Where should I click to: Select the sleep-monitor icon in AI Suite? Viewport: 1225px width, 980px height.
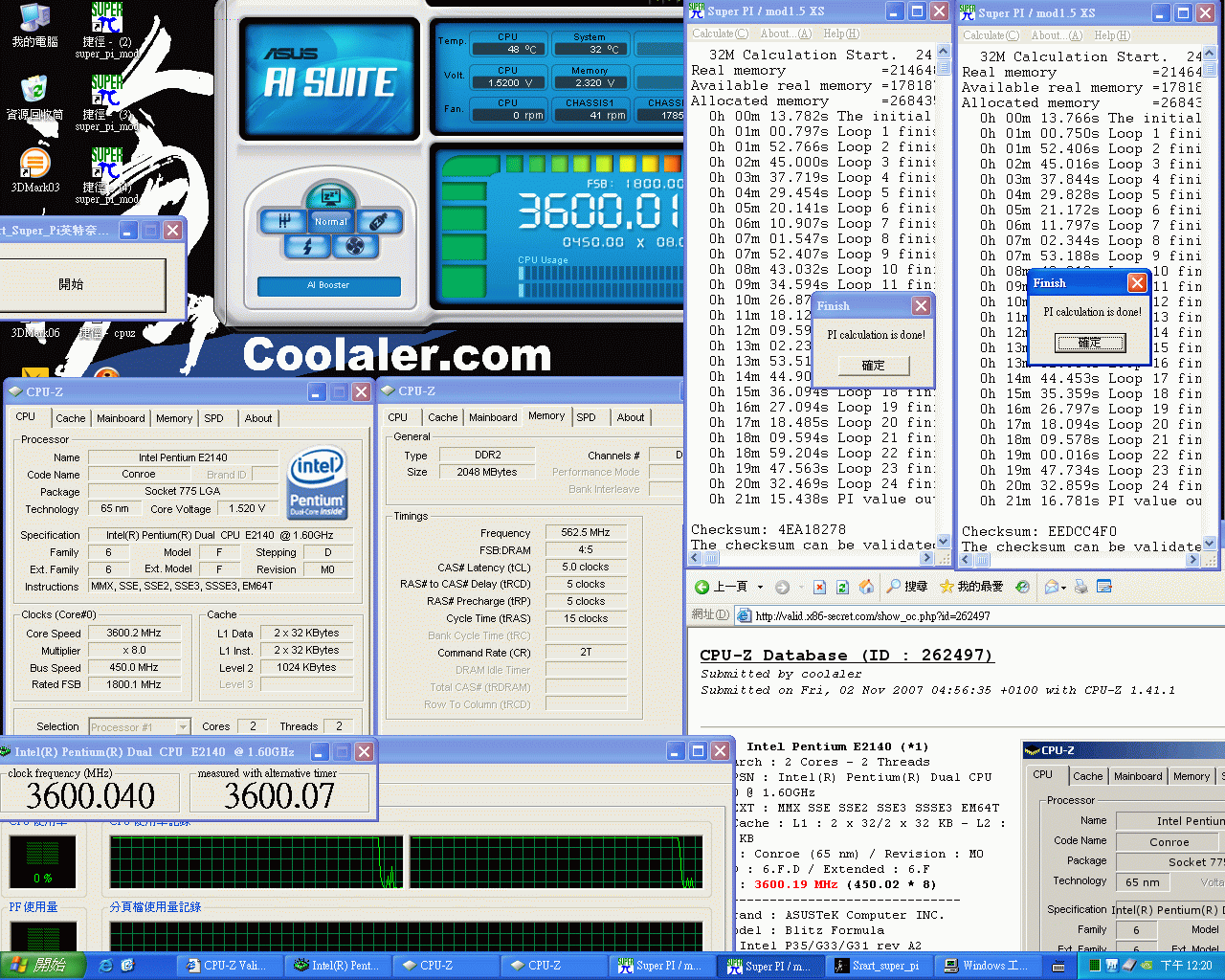pos(331,197)
